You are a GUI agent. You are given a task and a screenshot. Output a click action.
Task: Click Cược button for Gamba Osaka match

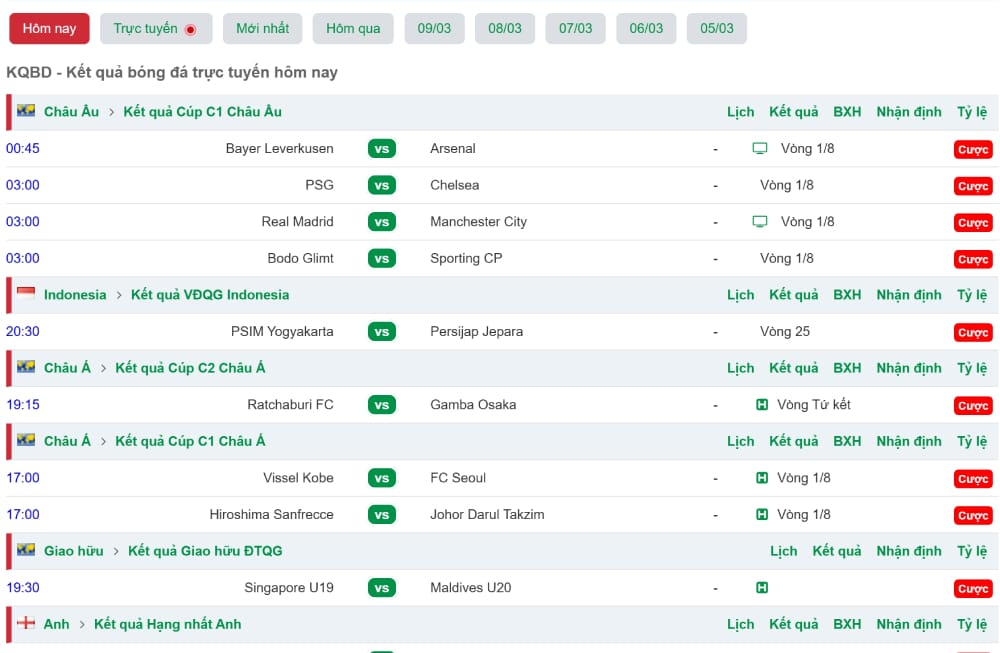pos(973,406)
